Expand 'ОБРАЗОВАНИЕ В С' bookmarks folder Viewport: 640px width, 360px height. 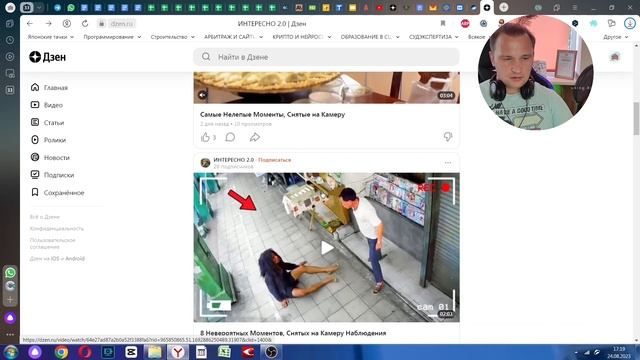click(370, 37)
